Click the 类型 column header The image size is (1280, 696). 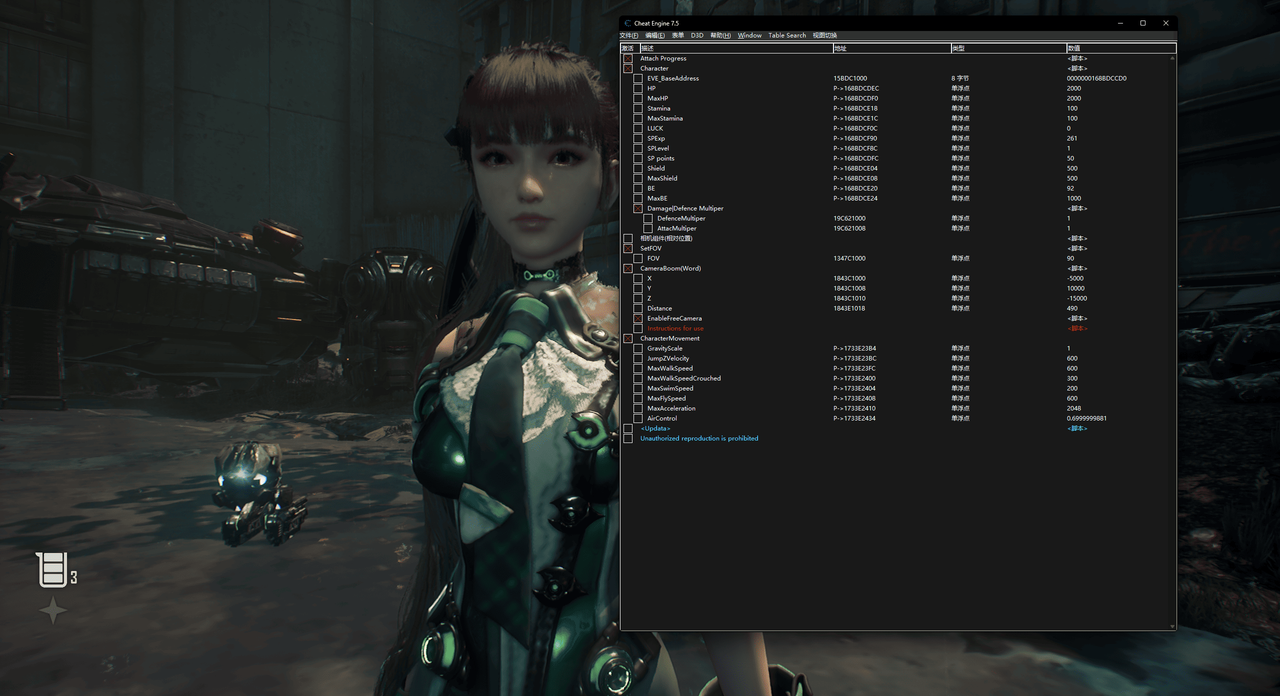pyautogui.click(x=1008, y=48)
